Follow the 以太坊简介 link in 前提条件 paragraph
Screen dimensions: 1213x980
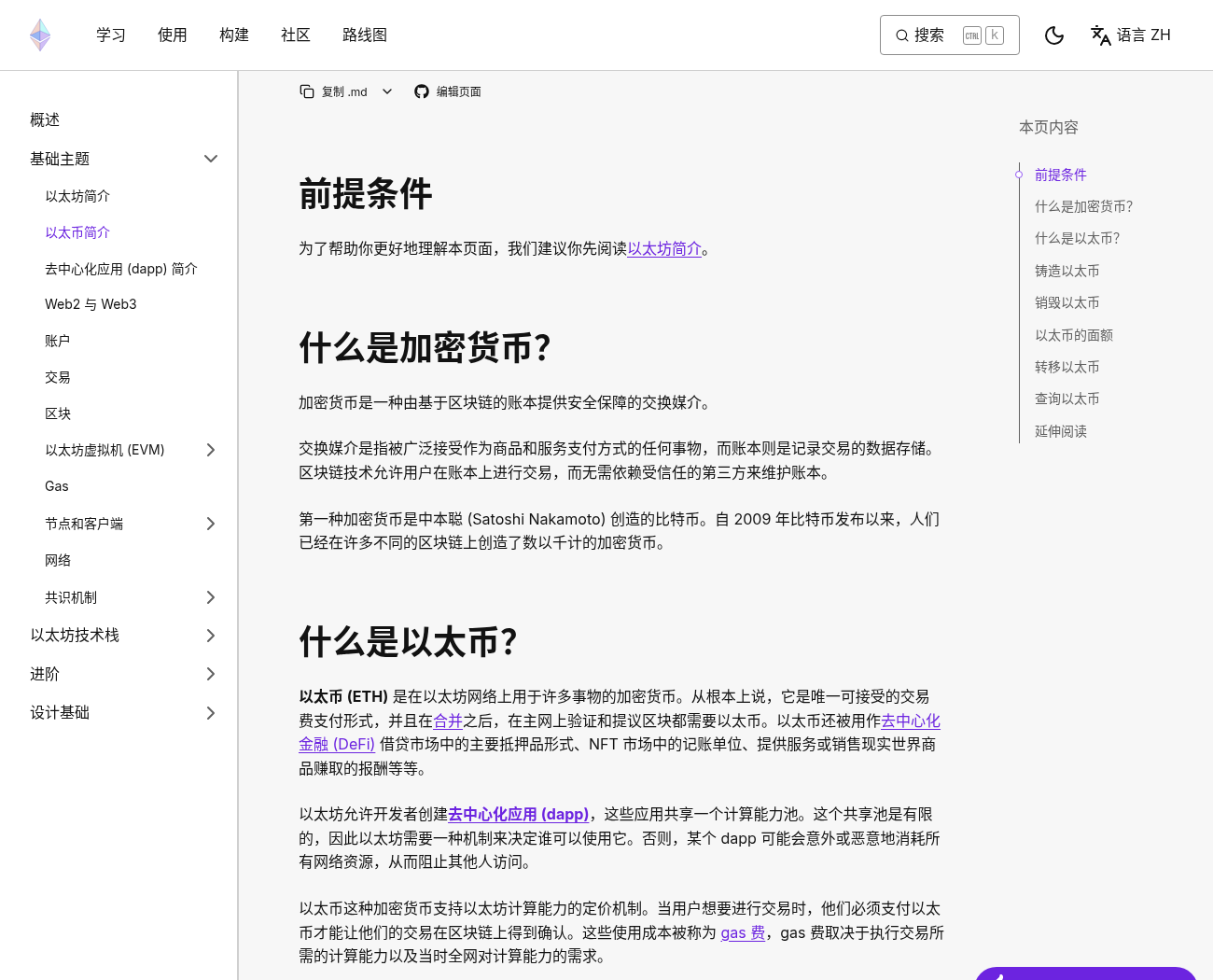(x=664, y=248)
